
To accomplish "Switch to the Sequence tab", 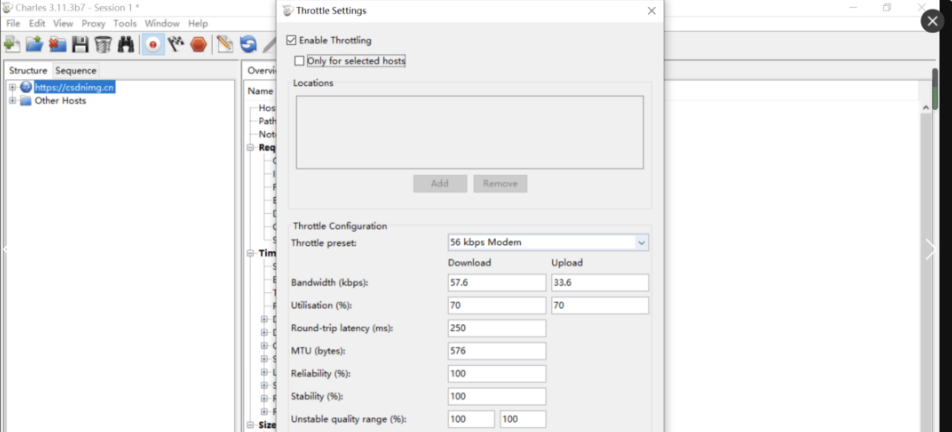I will pyautogui.click(x=76, y=70).
